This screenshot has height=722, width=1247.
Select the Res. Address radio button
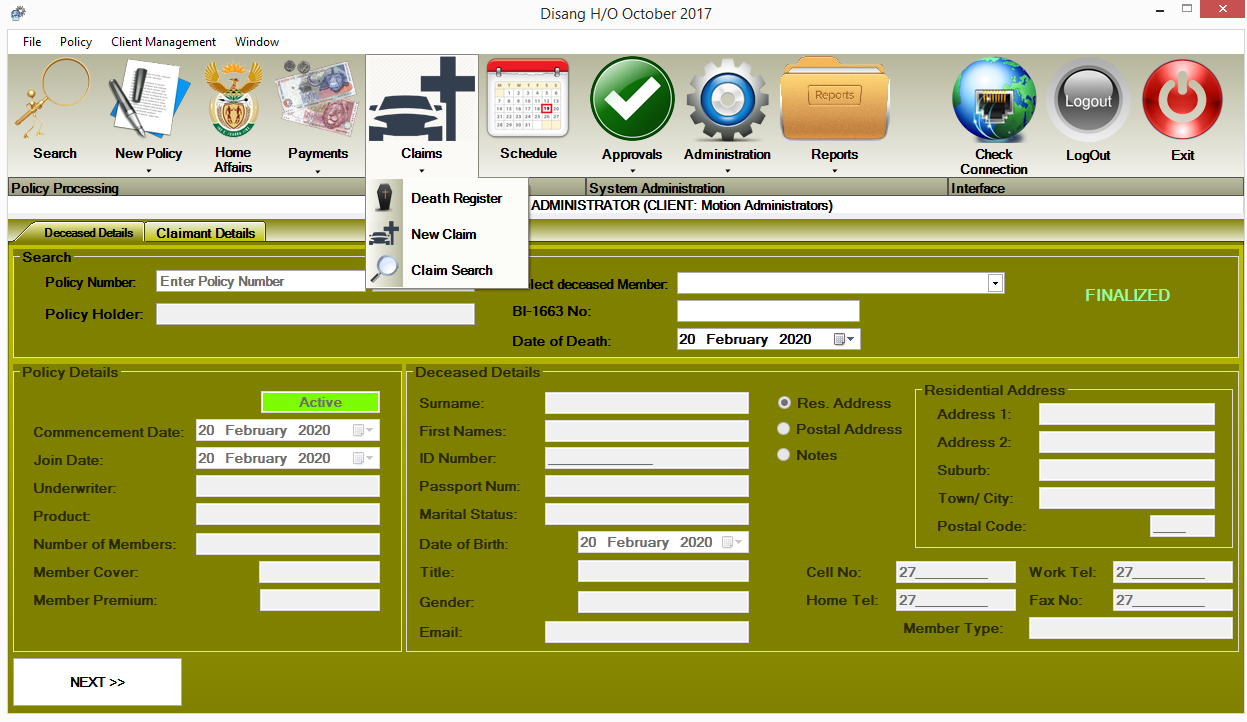783,403
